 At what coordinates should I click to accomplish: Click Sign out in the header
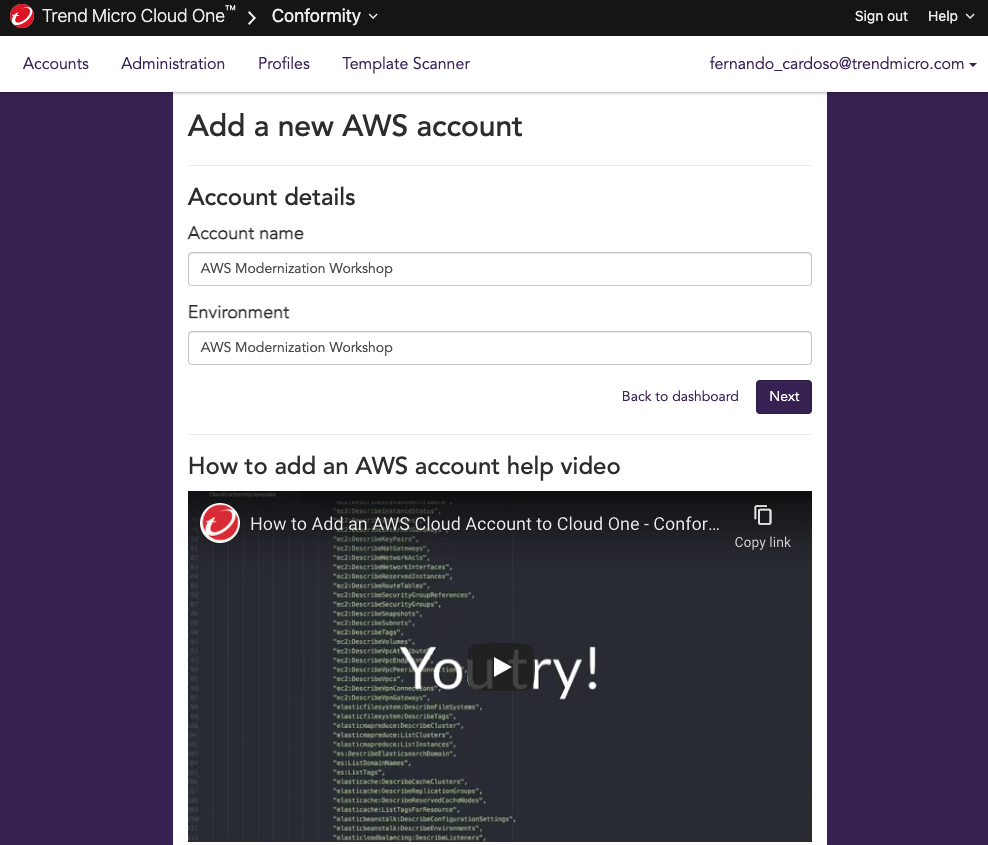(x=880, y=16)
